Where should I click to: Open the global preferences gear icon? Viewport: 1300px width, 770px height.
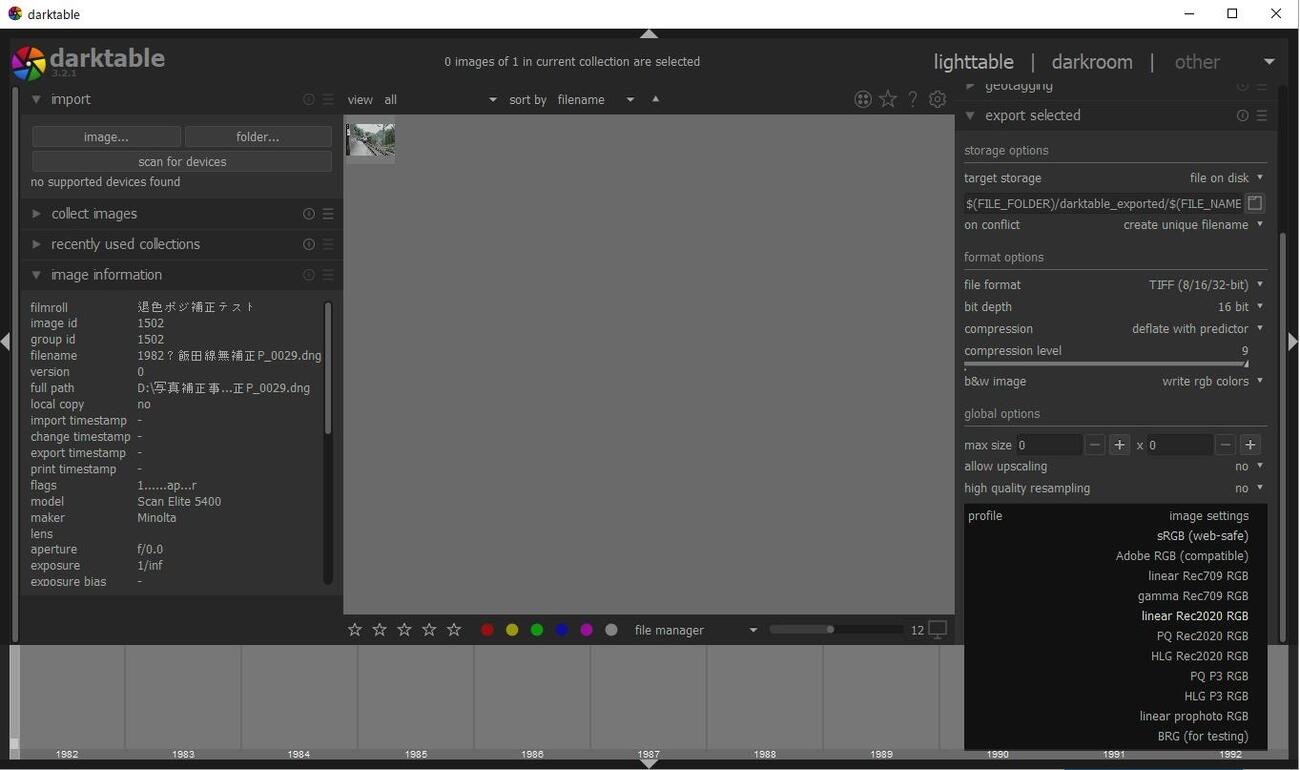[x=937, y=99]
